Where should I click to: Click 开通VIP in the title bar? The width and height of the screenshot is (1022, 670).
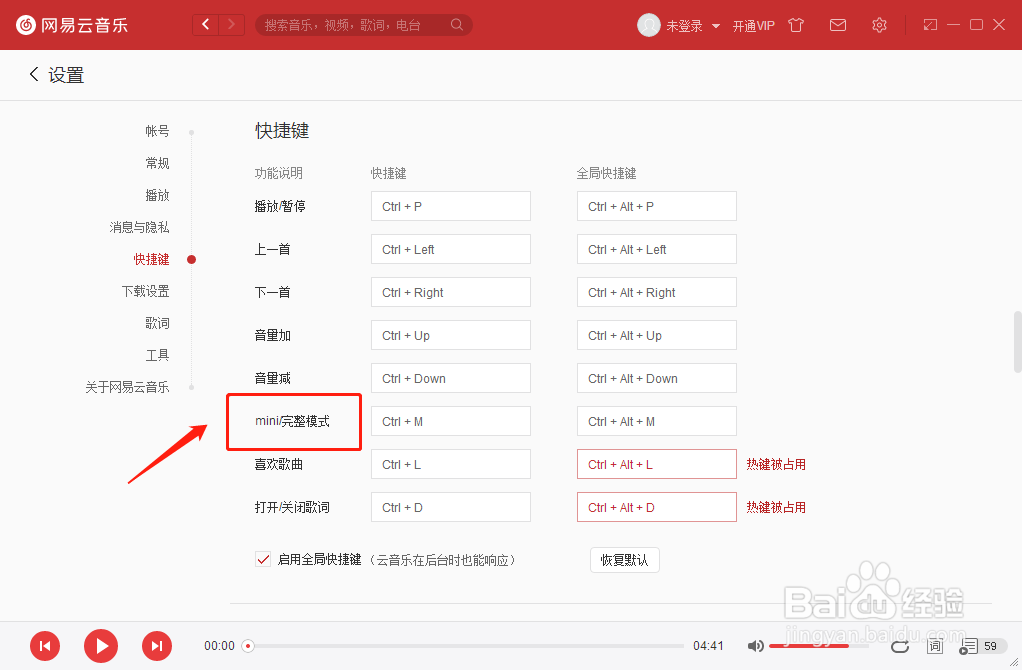point(754,25)
